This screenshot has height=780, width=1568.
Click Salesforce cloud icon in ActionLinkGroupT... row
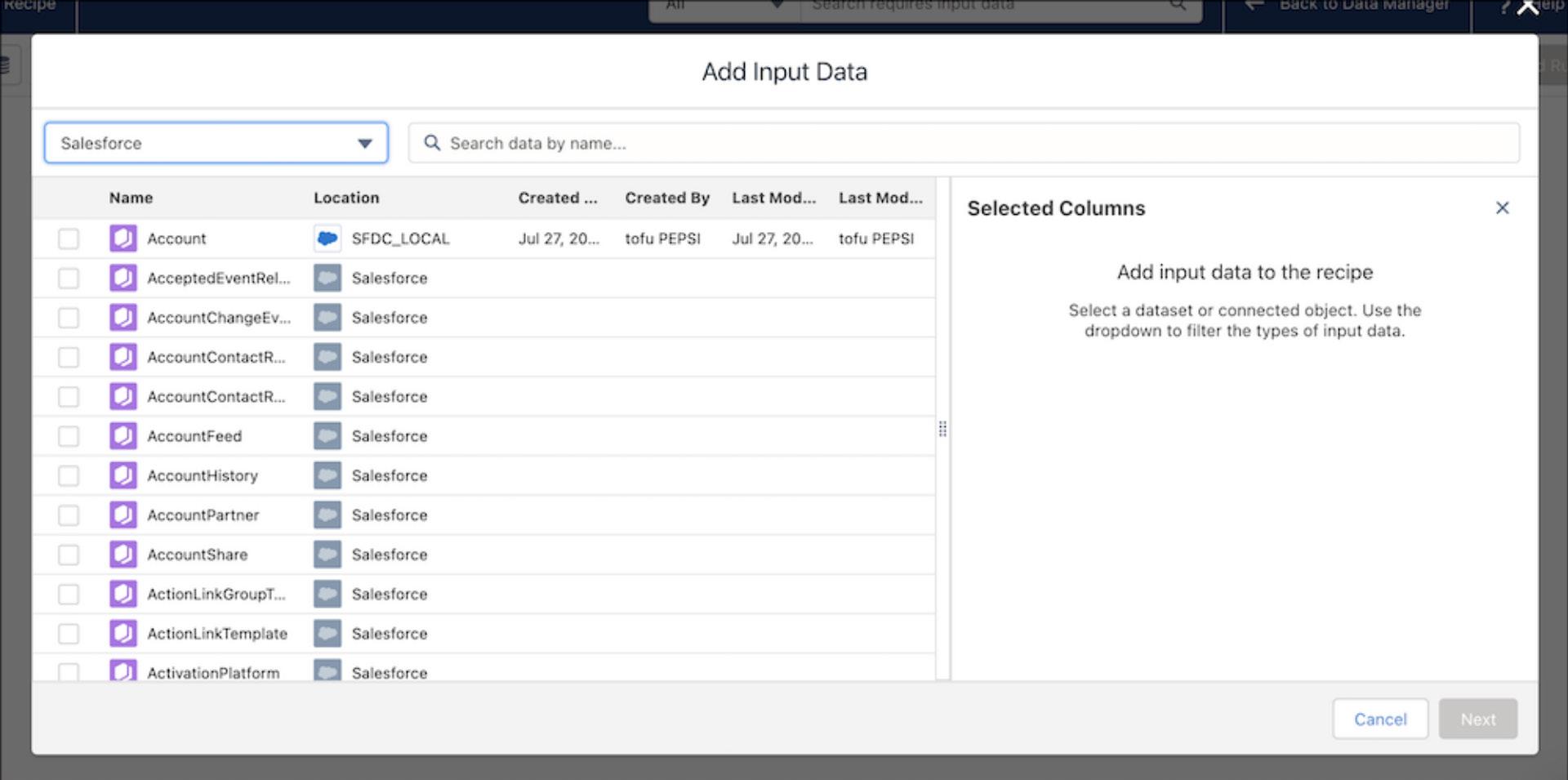[x=327, y=594]
